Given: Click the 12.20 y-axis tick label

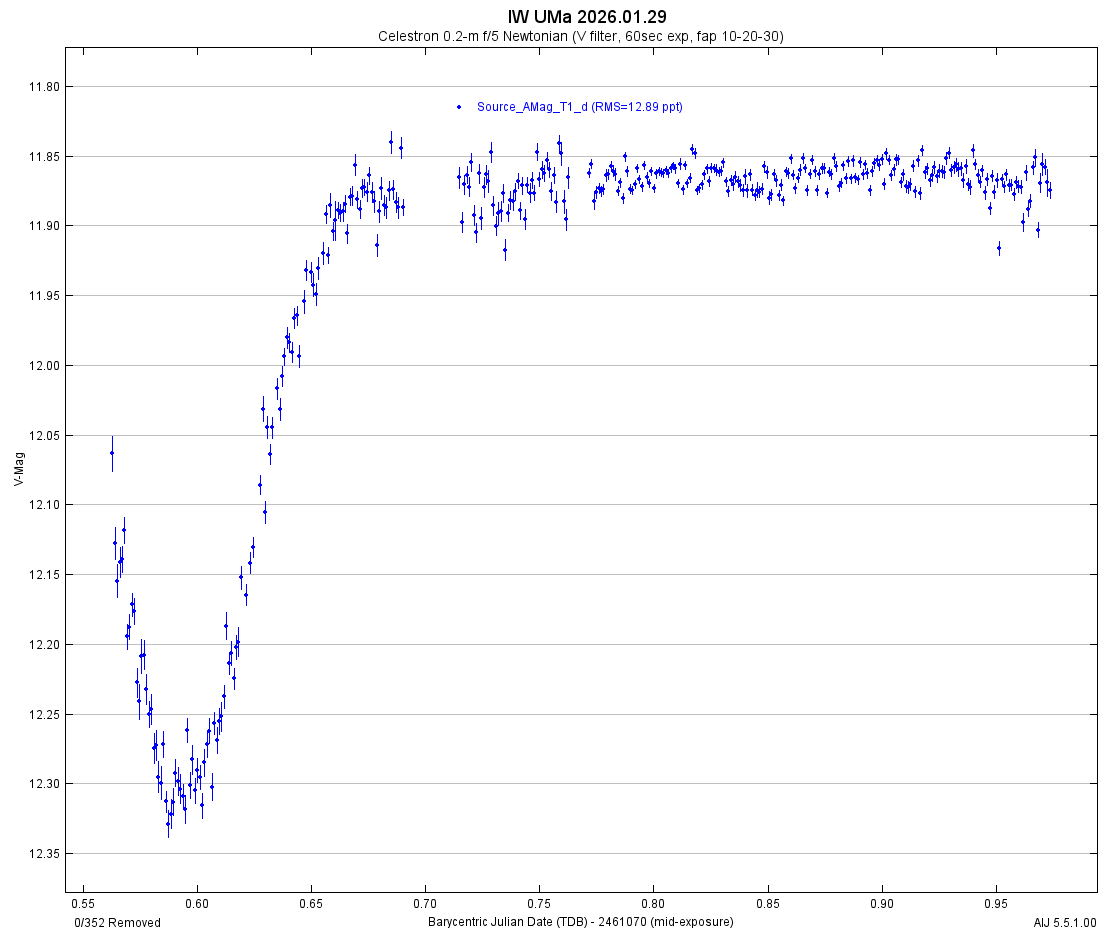Looking at the screenshot, I should click(x=44, y=645).
